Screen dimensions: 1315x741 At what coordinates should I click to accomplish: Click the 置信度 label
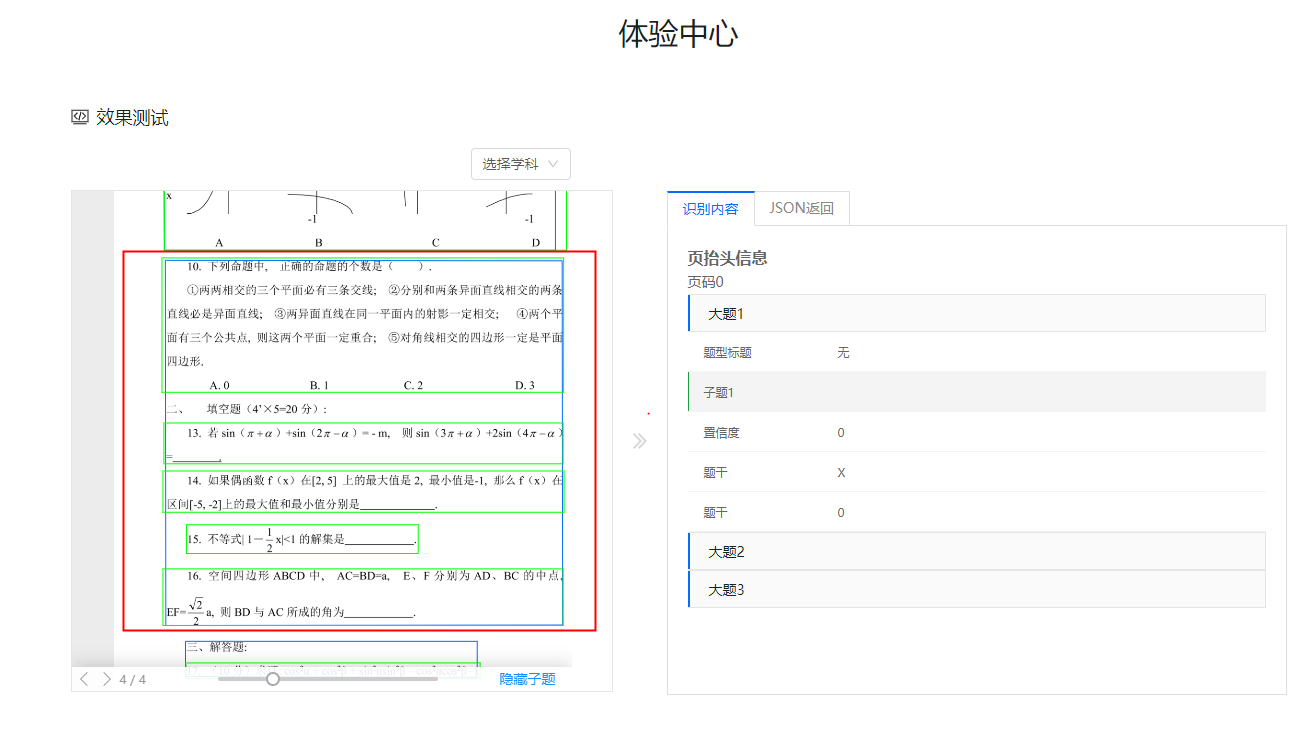click(x=721, y=432)
